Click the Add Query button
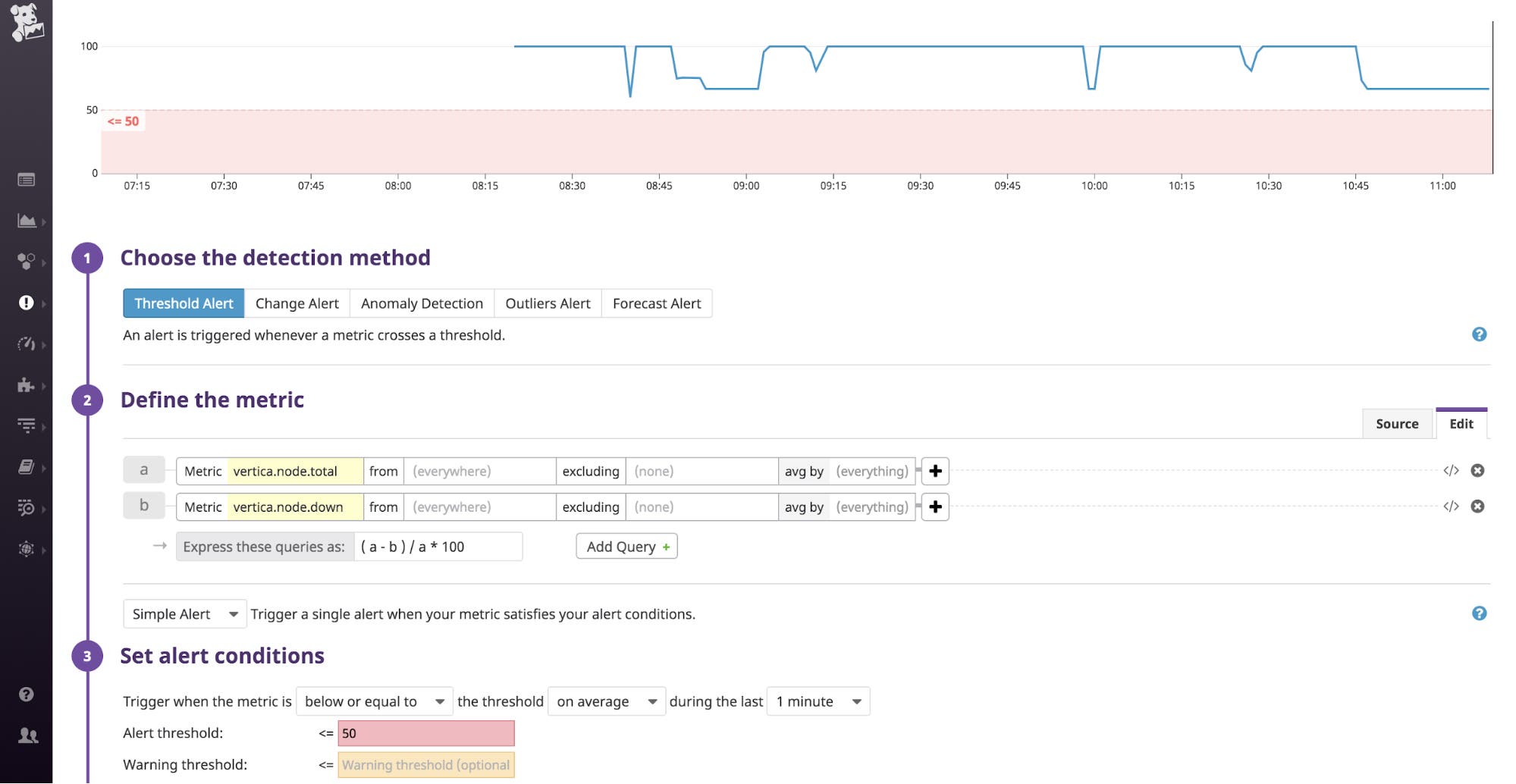The height and width of the screenshot is (784, 1516). pyautogui.click(x=626, y=546)
